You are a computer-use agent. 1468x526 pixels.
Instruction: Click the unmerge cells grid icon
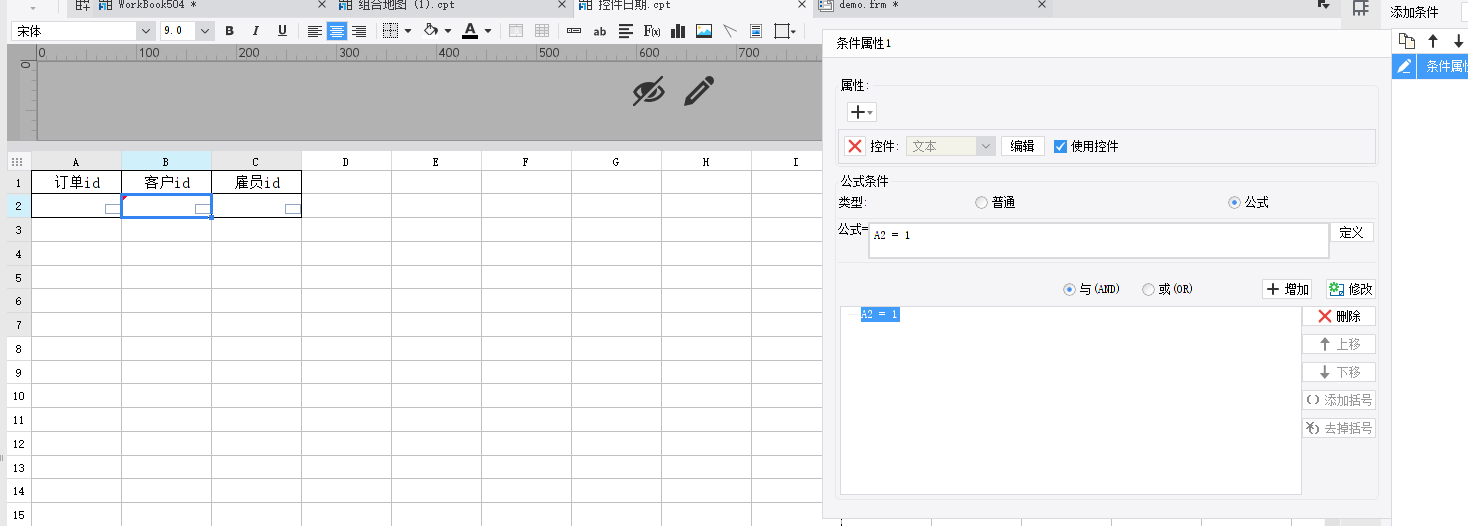542,31
